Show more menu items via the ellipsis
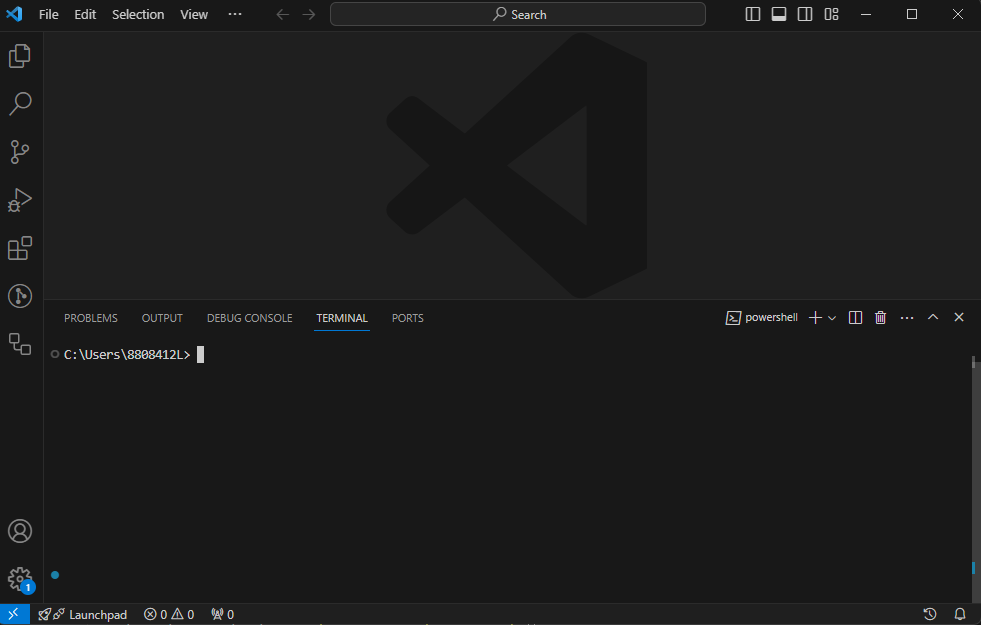981x625 pixels. (x=235, y=14)
